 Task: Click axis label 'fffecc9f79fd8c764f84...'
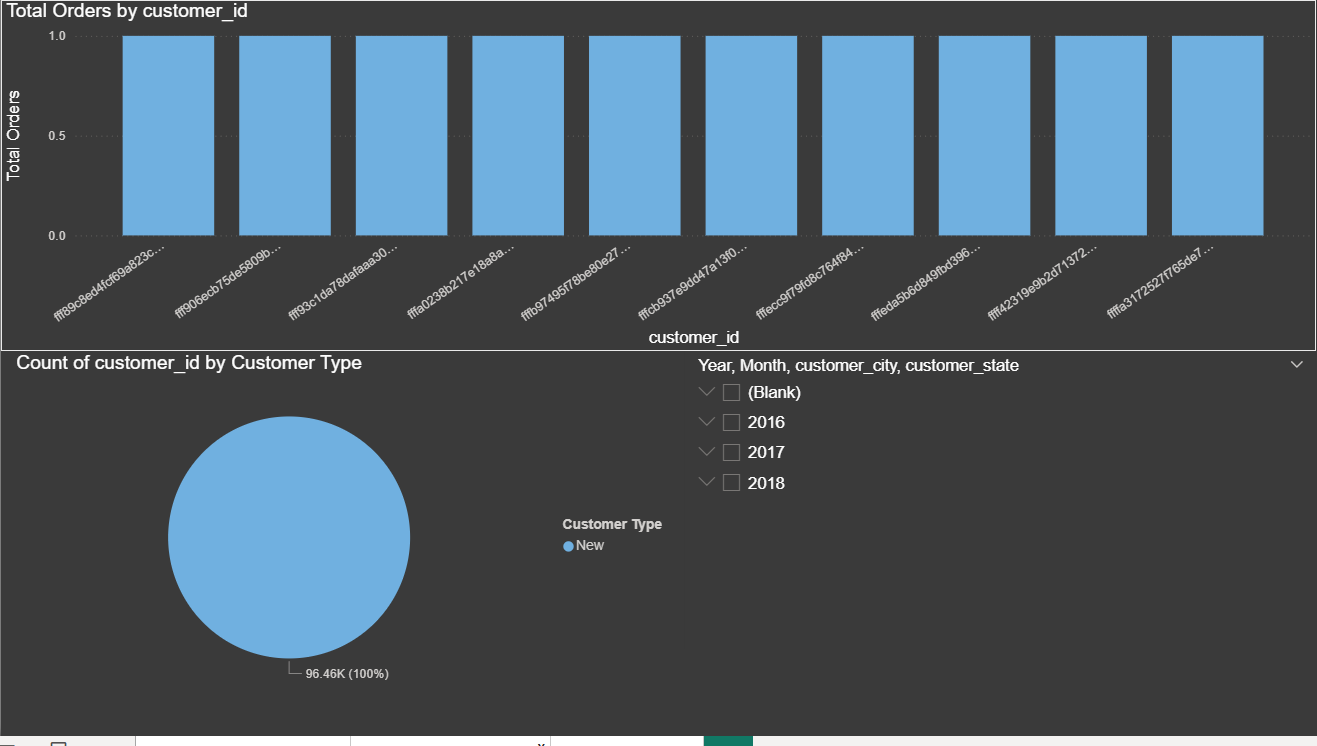808,283
